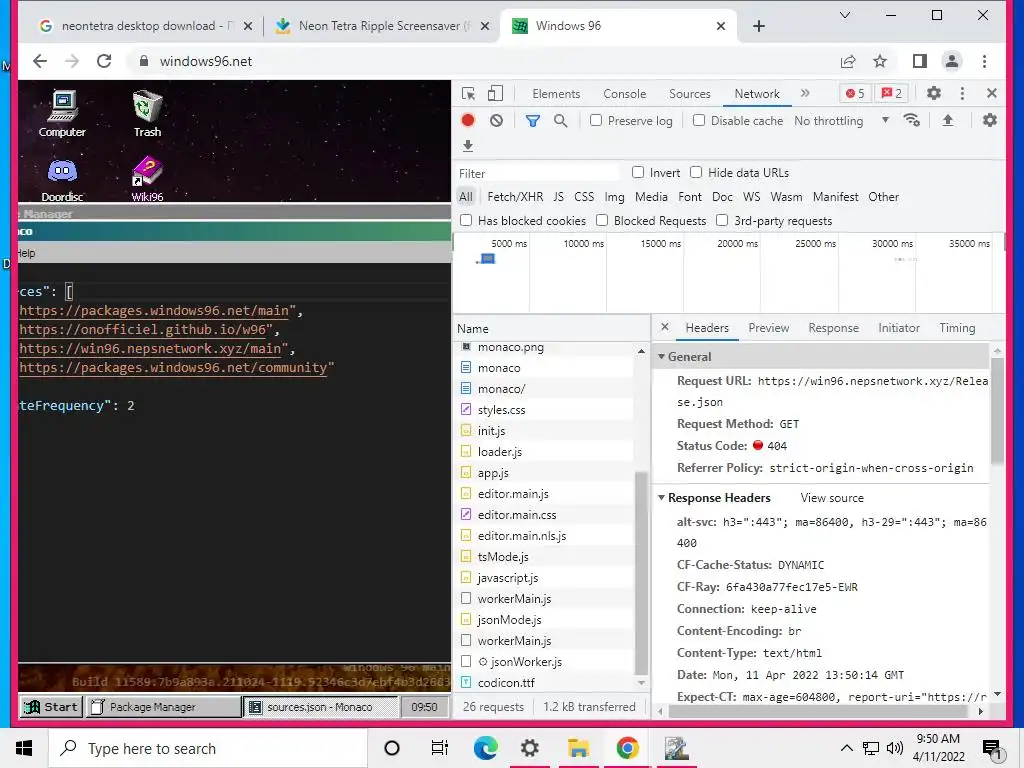Viewport: 1024px width, 768px height.
Task: Share this page icon in address bar
Action: pos(848,61)
